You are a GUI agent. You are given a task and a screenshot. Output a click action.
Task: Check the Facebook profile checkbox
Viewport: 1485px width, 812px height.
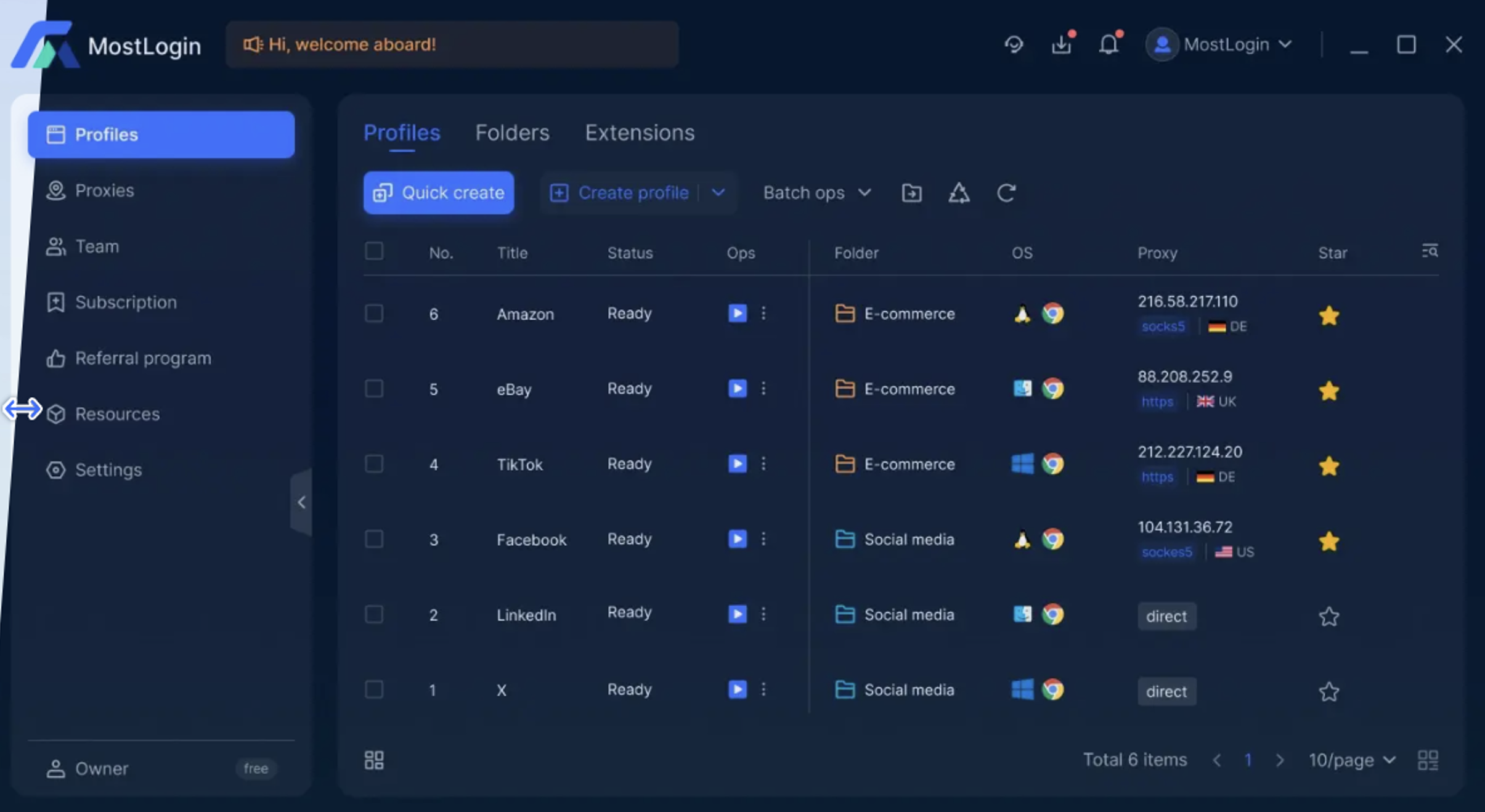click(374, 538)
